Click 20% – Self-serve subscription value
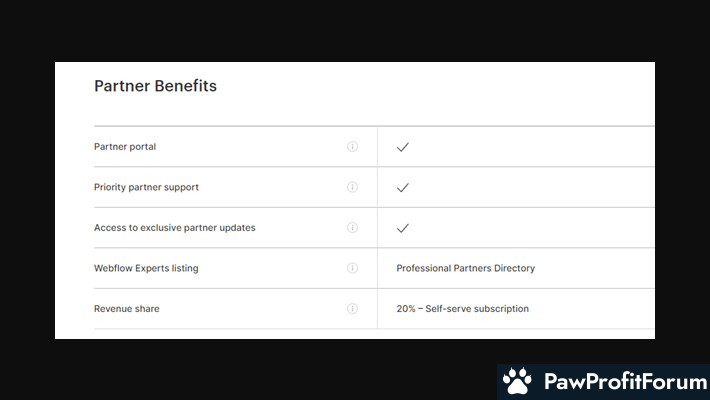710x400 pixels. click(x=462, y=308)
